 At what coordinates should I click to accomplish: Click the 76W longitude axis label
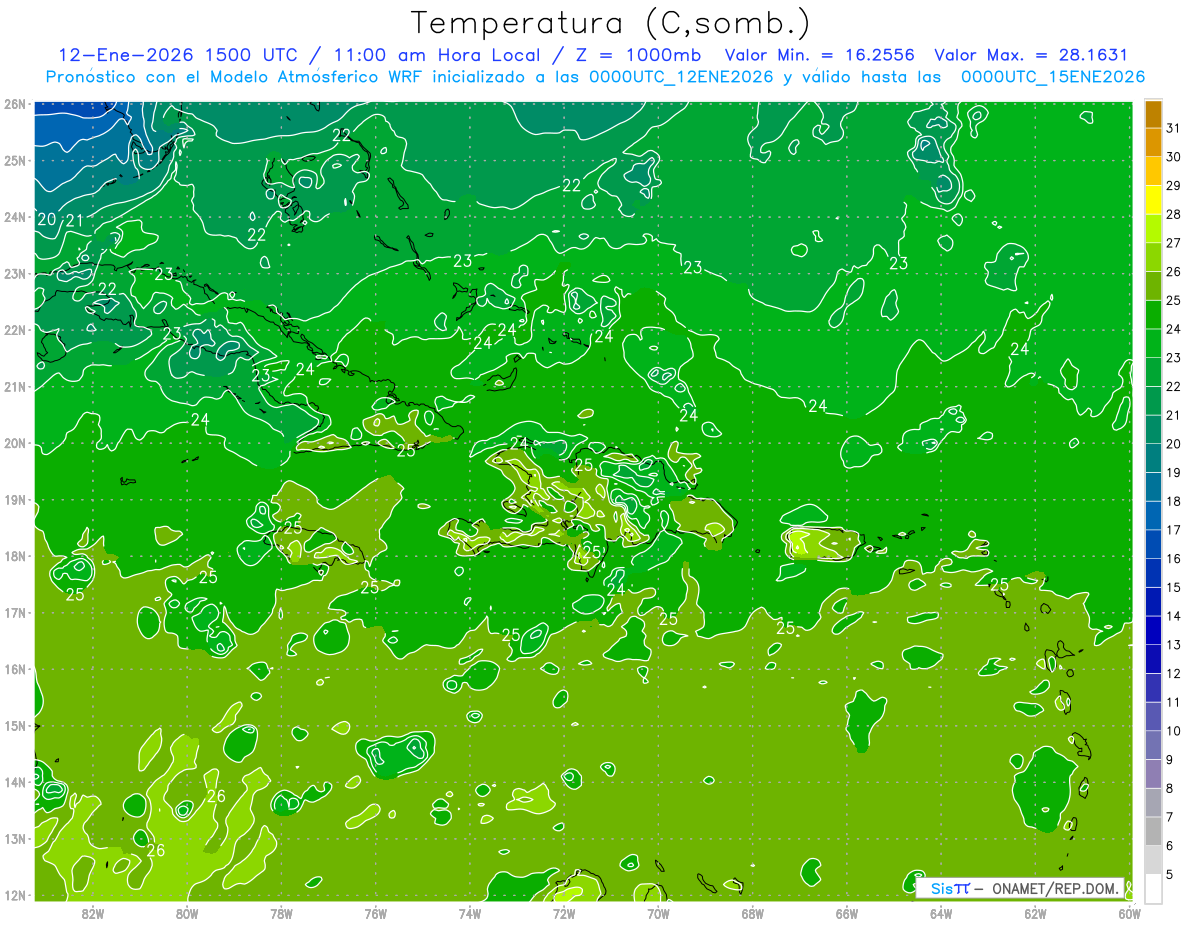pyautogui.click(x=376, y=913)
